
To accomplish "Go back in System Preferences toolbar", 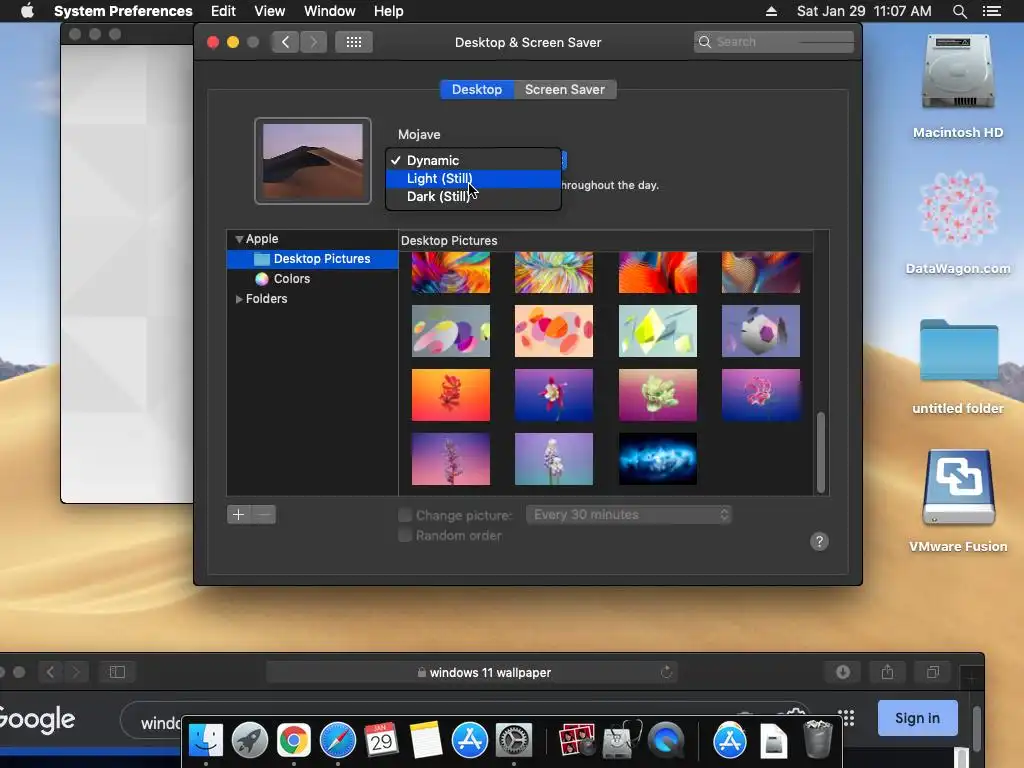I will pos(285,42).
